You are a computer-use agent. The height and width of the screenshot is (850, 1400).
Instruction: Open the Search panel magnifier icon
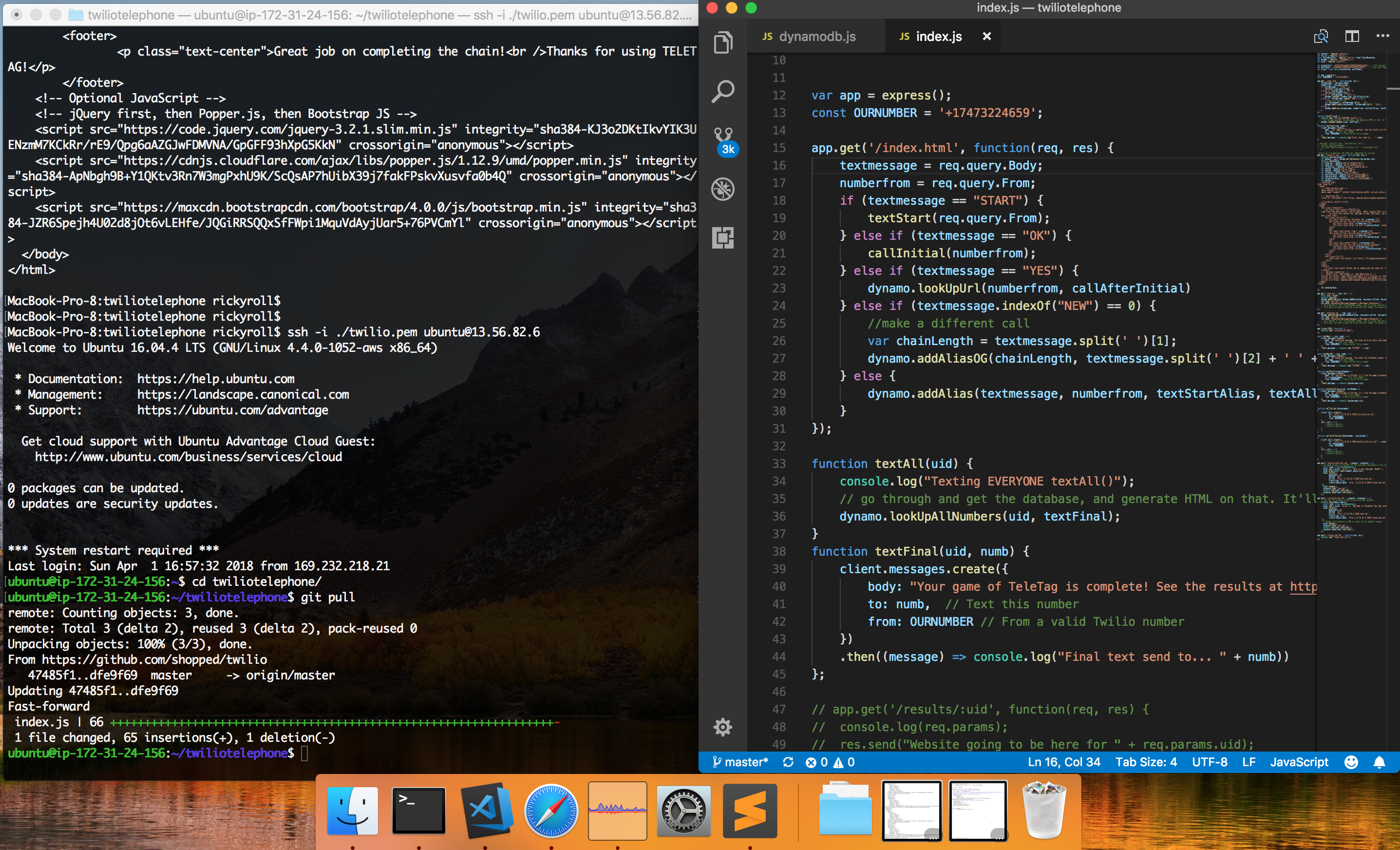(723, 91)
